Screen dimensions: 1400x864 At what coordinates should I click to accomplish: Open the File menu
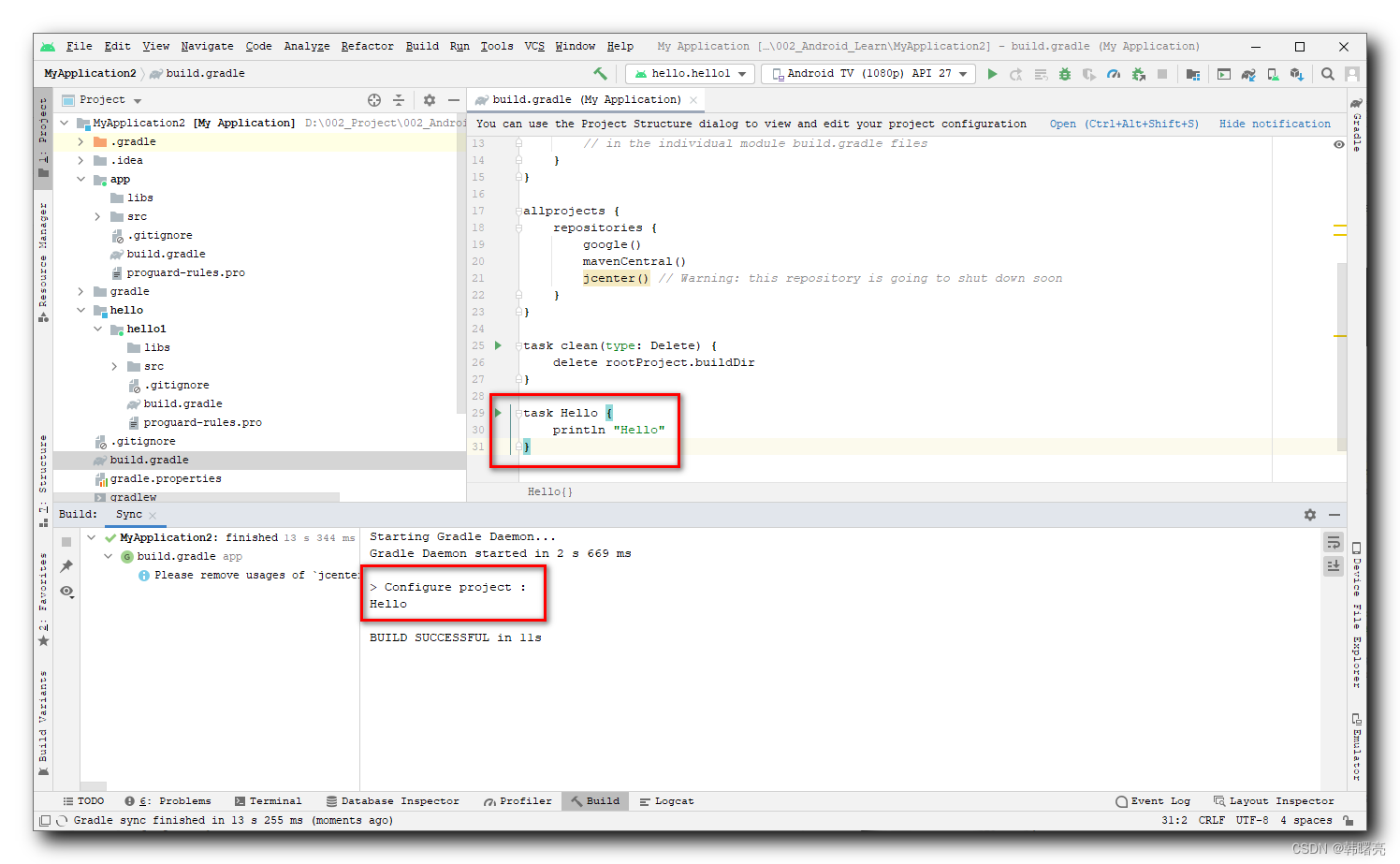80,47
